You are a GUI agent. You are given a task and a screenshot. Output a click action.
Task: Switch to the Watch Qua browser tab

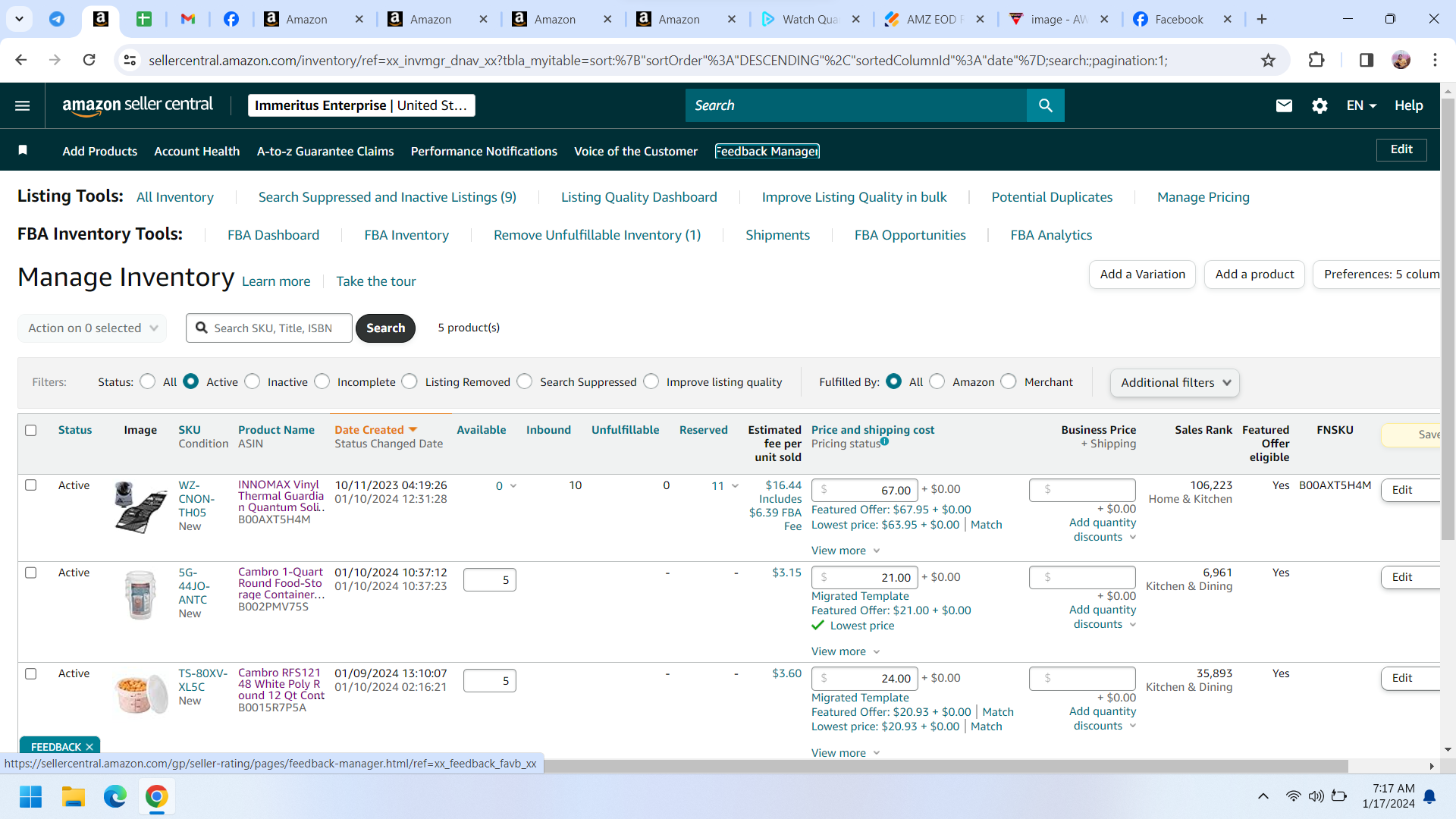pos(810,19)
